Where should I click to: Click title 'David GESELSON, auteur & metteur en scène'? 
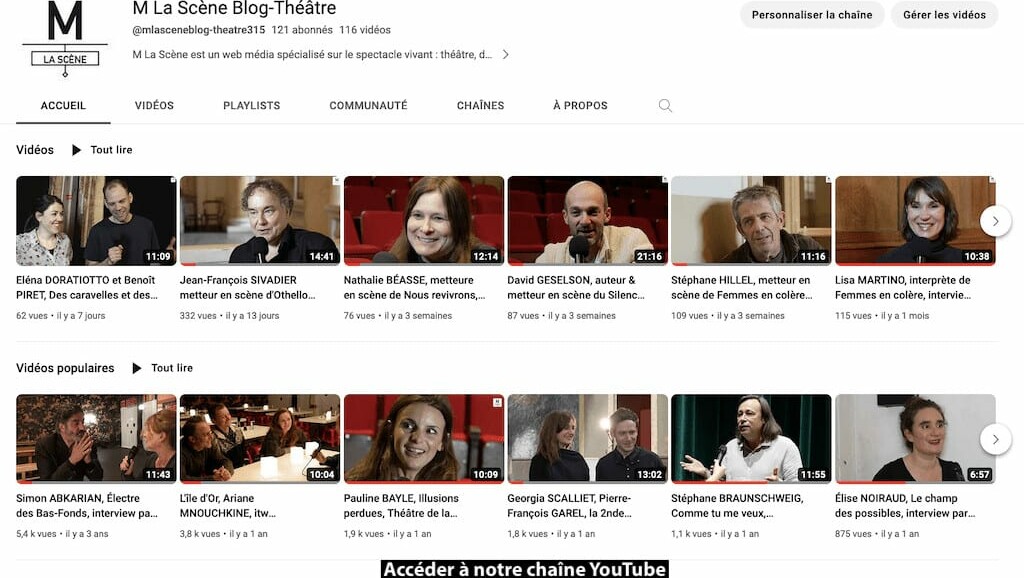coord(576,288)
